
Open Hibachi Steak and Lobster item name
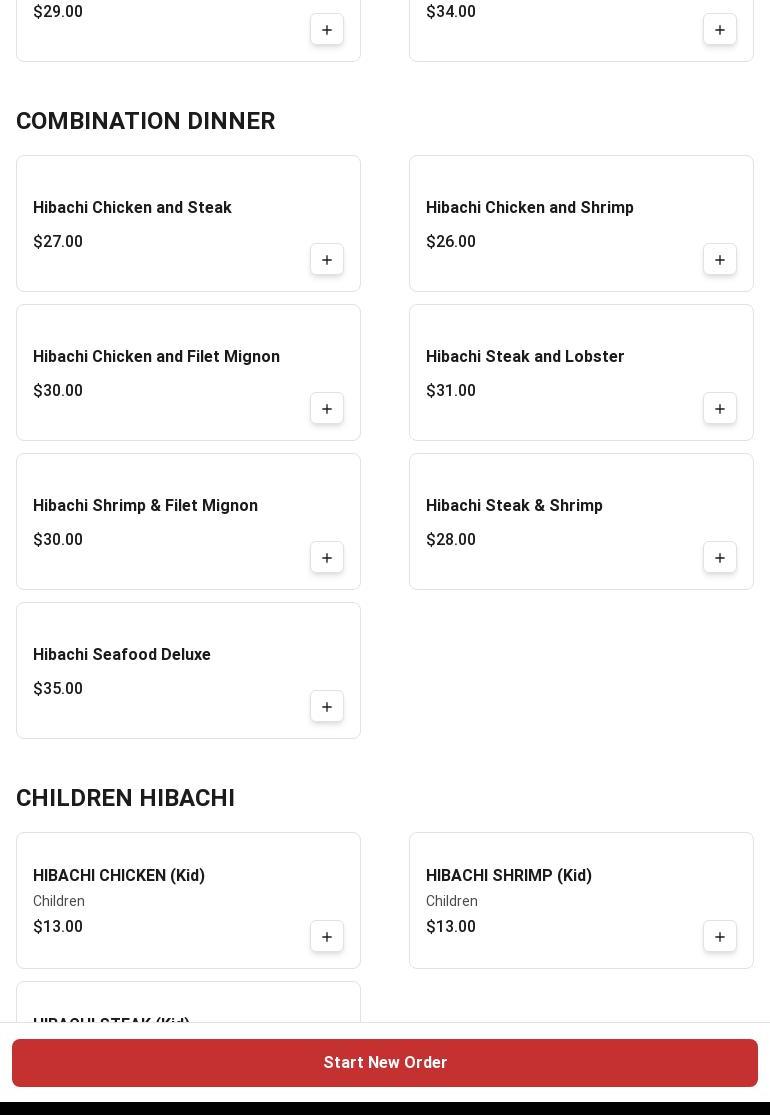click(525, 356)
